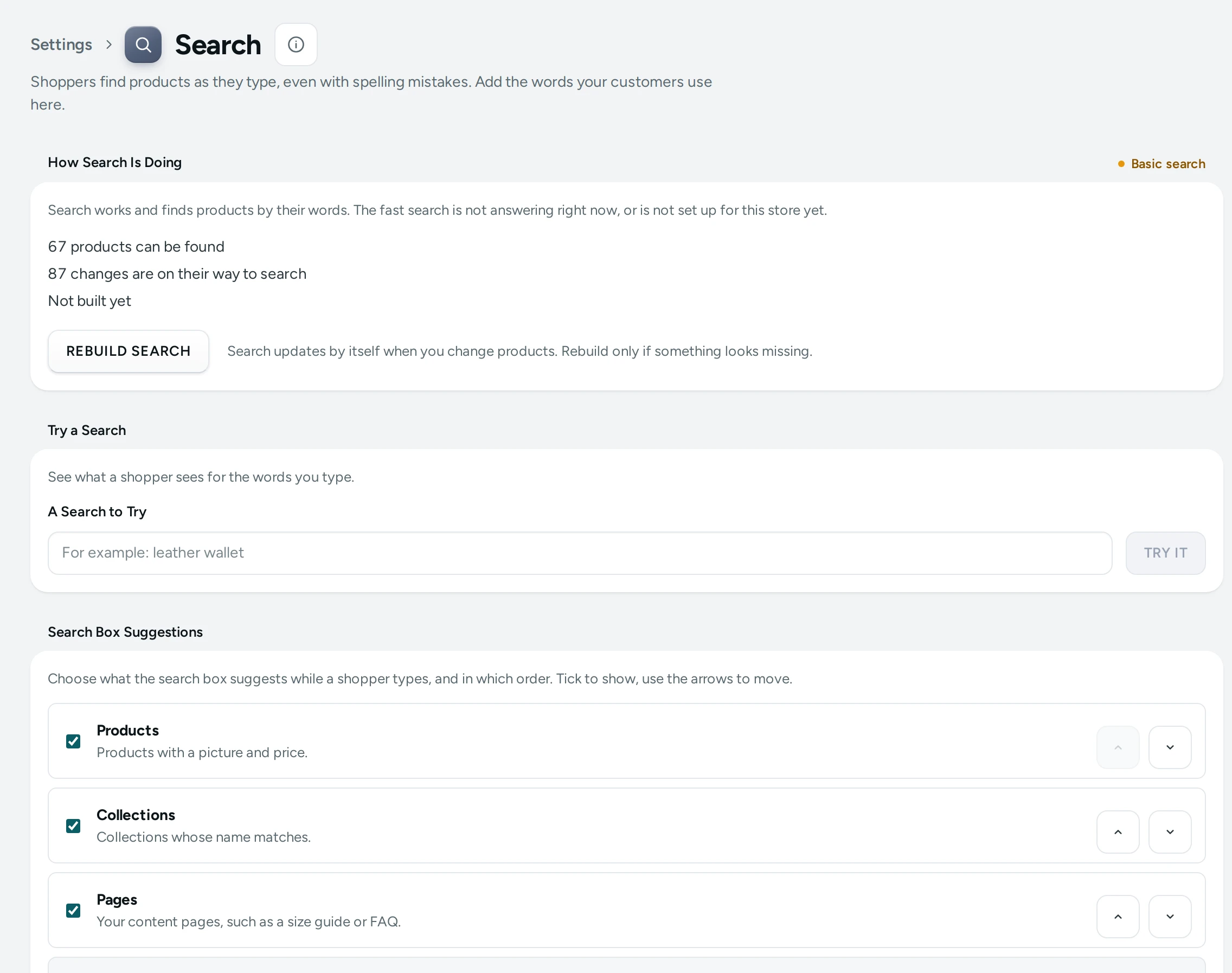The width and height of the screenshot is (1232, 973).
Task: Untick the Pages suggestion checkbox
Action: coord(73,910)
